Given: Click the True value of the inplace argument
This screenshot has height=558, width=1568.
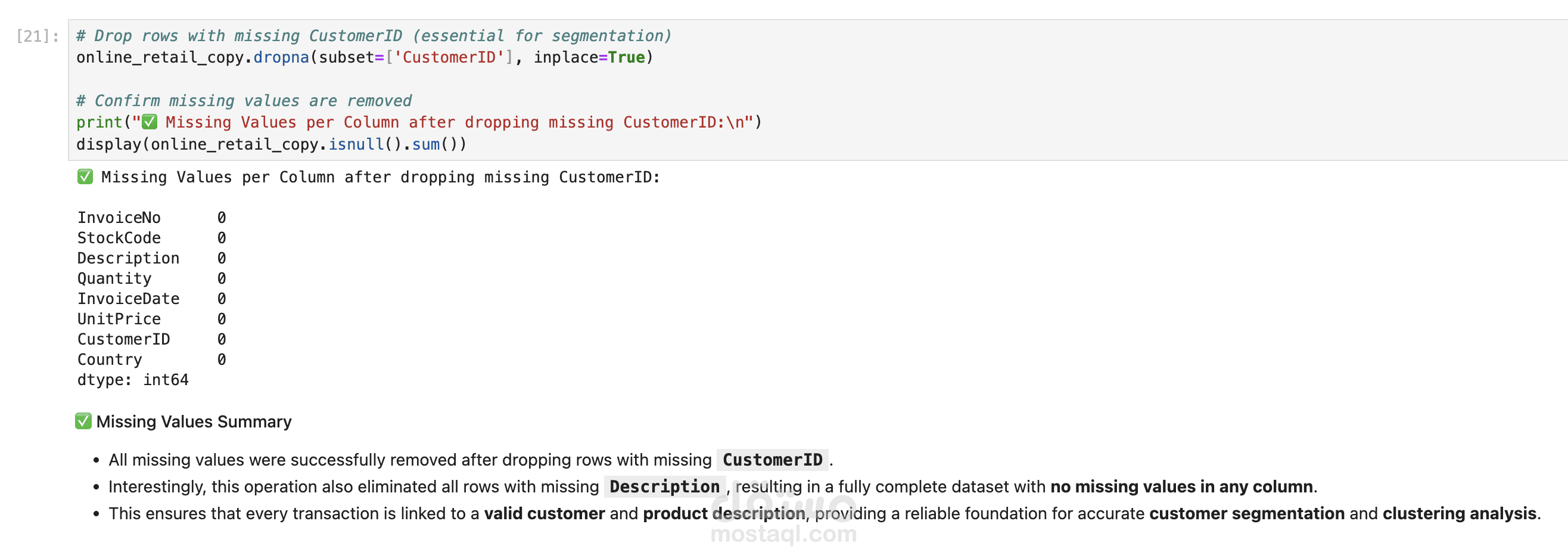Looking at the screenshot, I should tap(626, 58).
